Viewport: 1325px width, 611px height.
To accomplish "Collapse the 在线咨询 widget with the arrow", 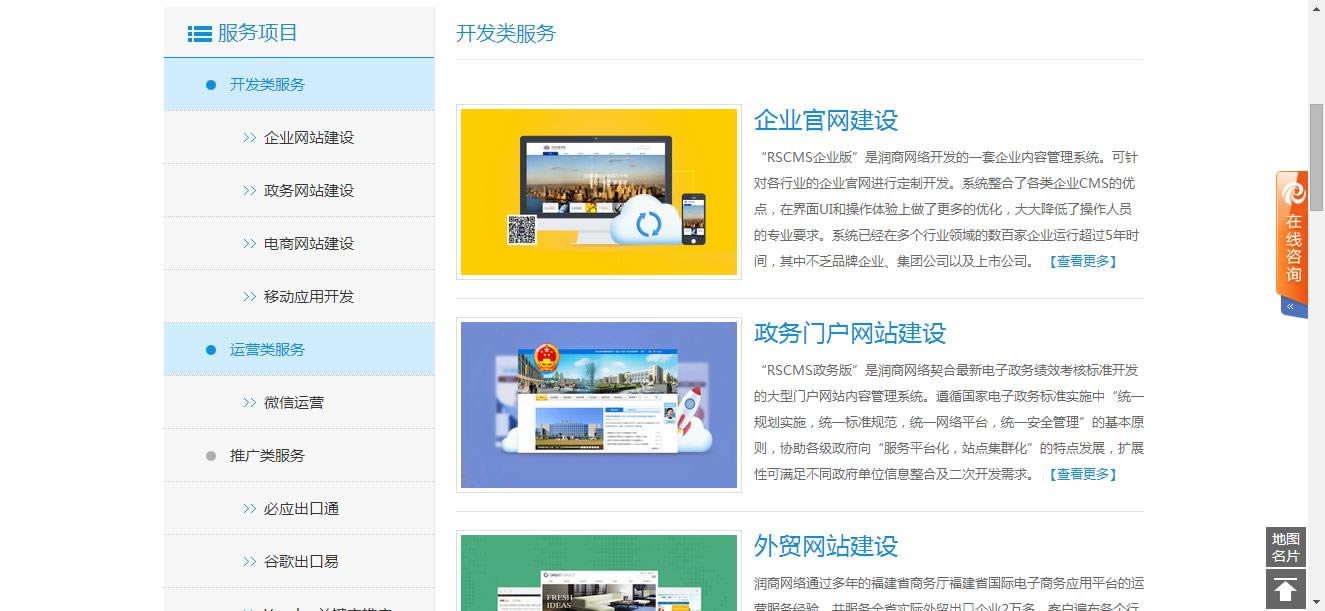I will point(1291,307).
